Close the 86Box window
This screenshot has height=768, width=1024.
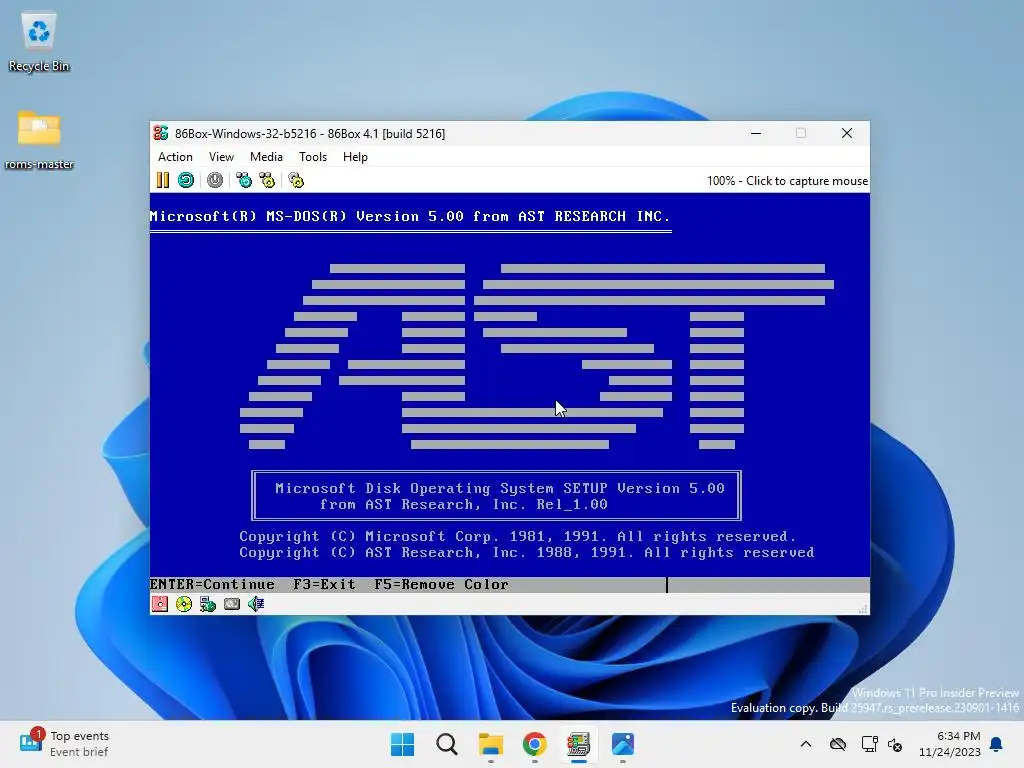[847, 133]
